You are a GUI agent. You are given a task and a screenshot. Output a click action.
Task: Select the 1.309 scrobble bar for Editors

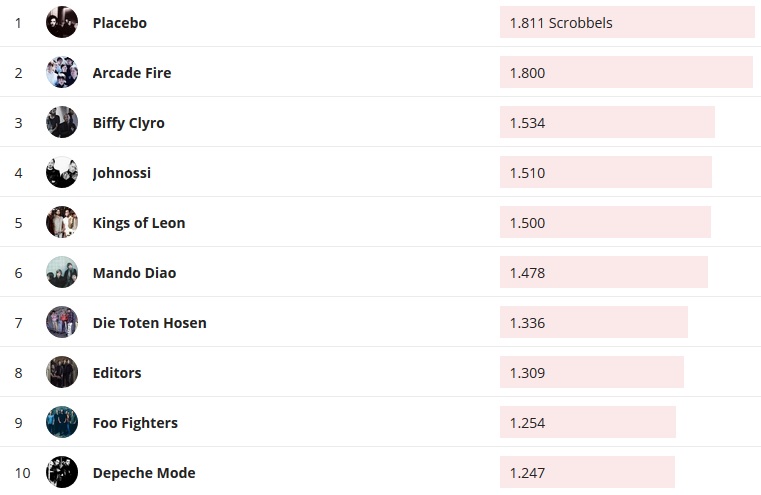[591, 372]
